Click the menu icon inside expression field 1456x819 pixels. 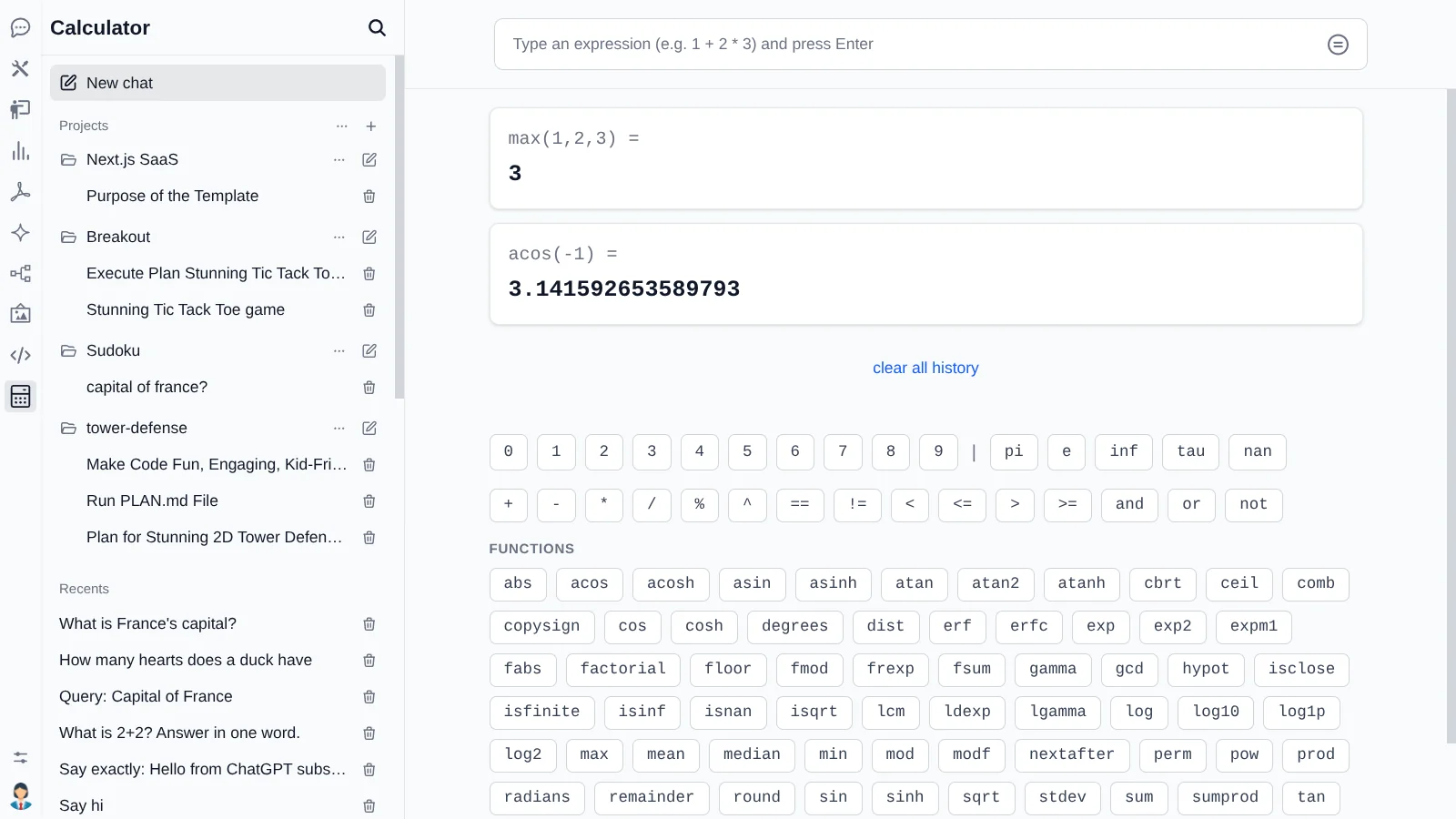pos(1338,45)
